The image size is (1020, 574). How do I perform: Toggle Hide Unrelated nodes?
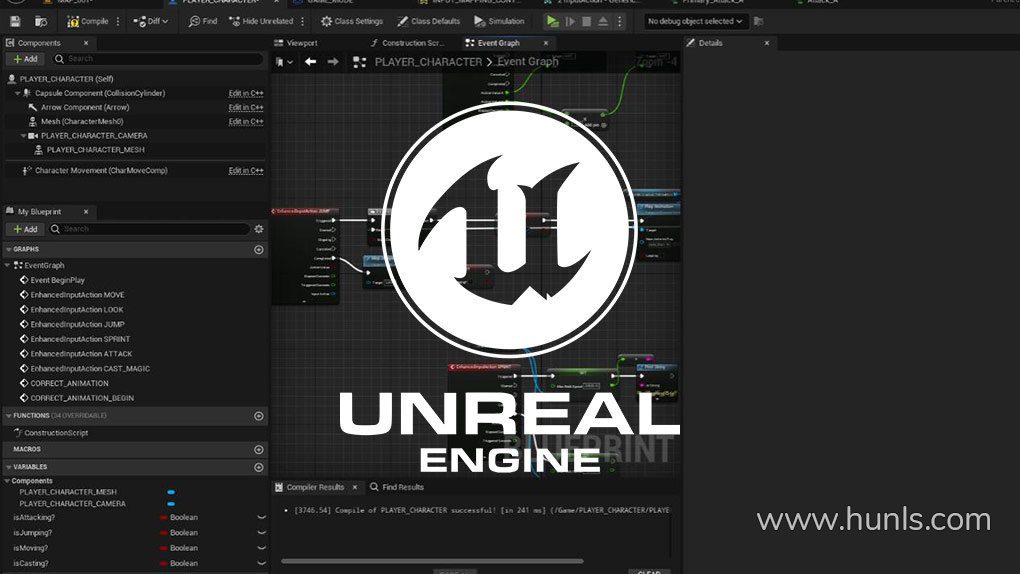point(261,21)
